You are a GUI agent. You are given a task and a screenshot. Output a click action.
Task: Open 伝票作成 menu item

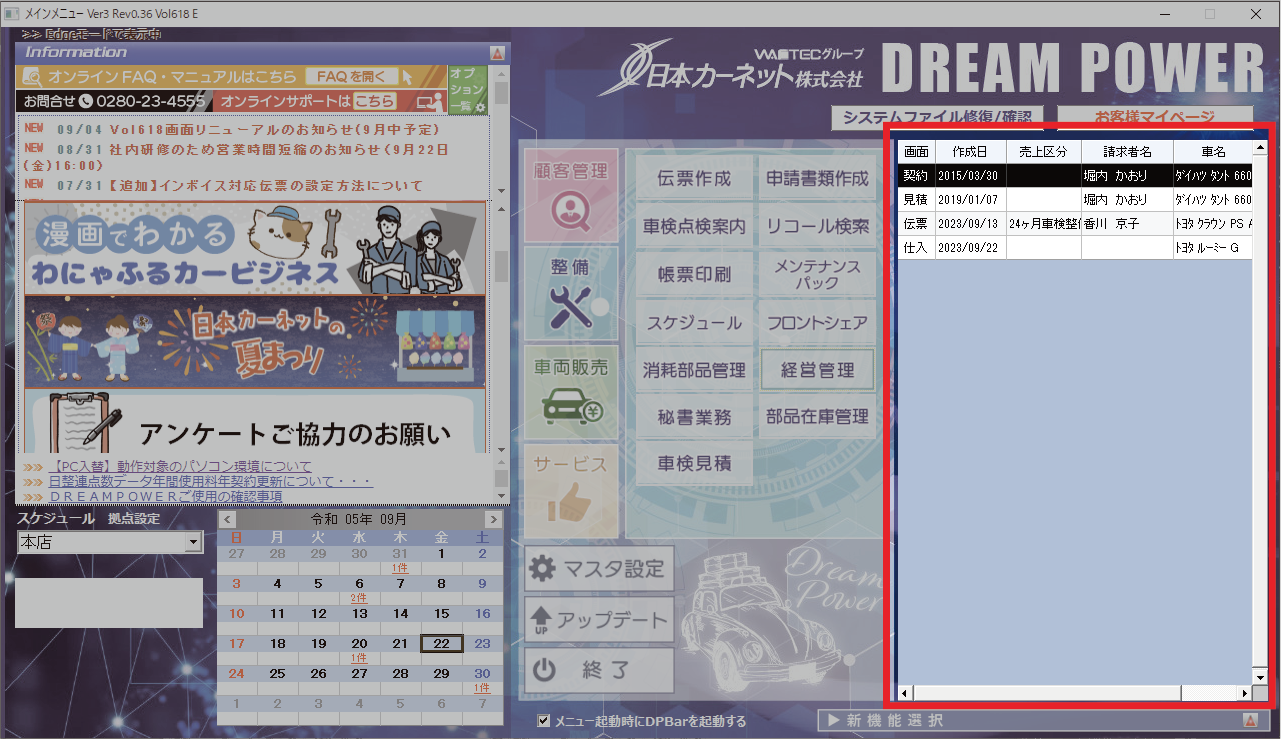pos(694,179)
